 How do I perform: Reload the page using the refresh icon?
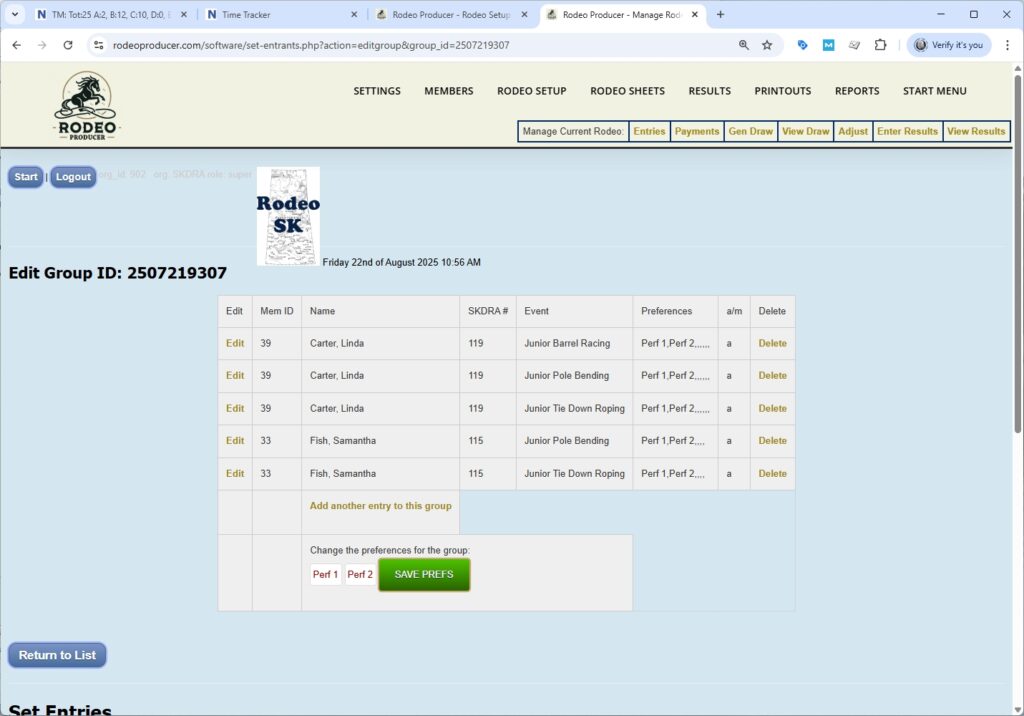click(68, 45)
